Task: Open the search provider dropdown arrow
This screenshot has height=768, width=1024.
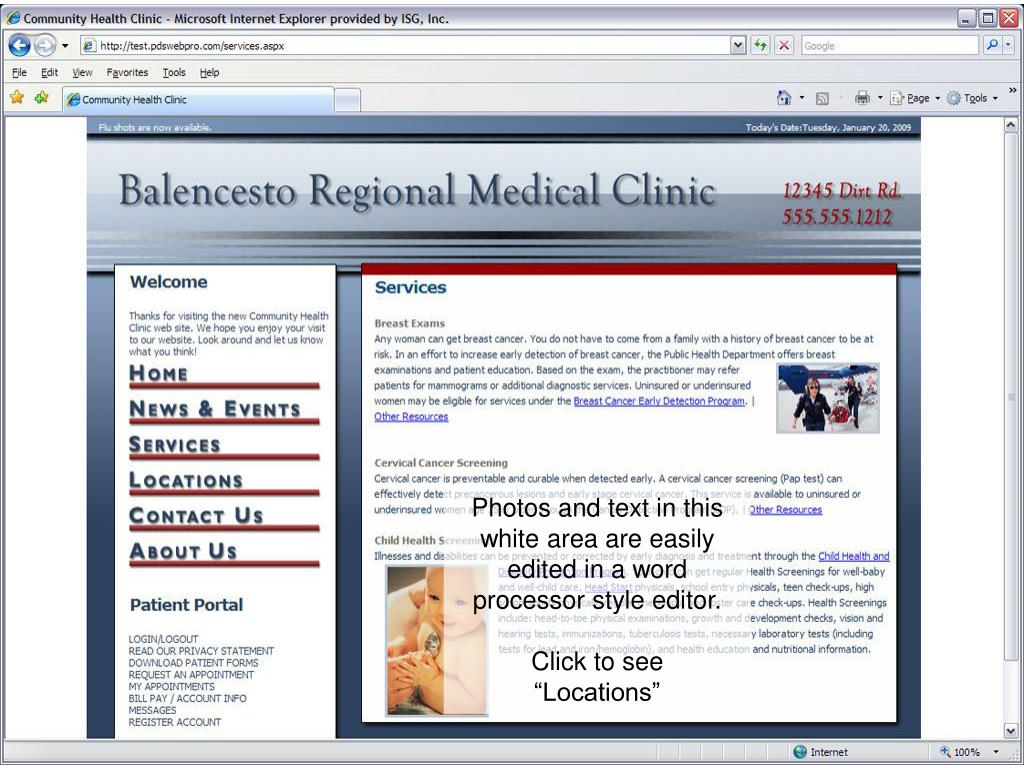Action: [1008, 45]
